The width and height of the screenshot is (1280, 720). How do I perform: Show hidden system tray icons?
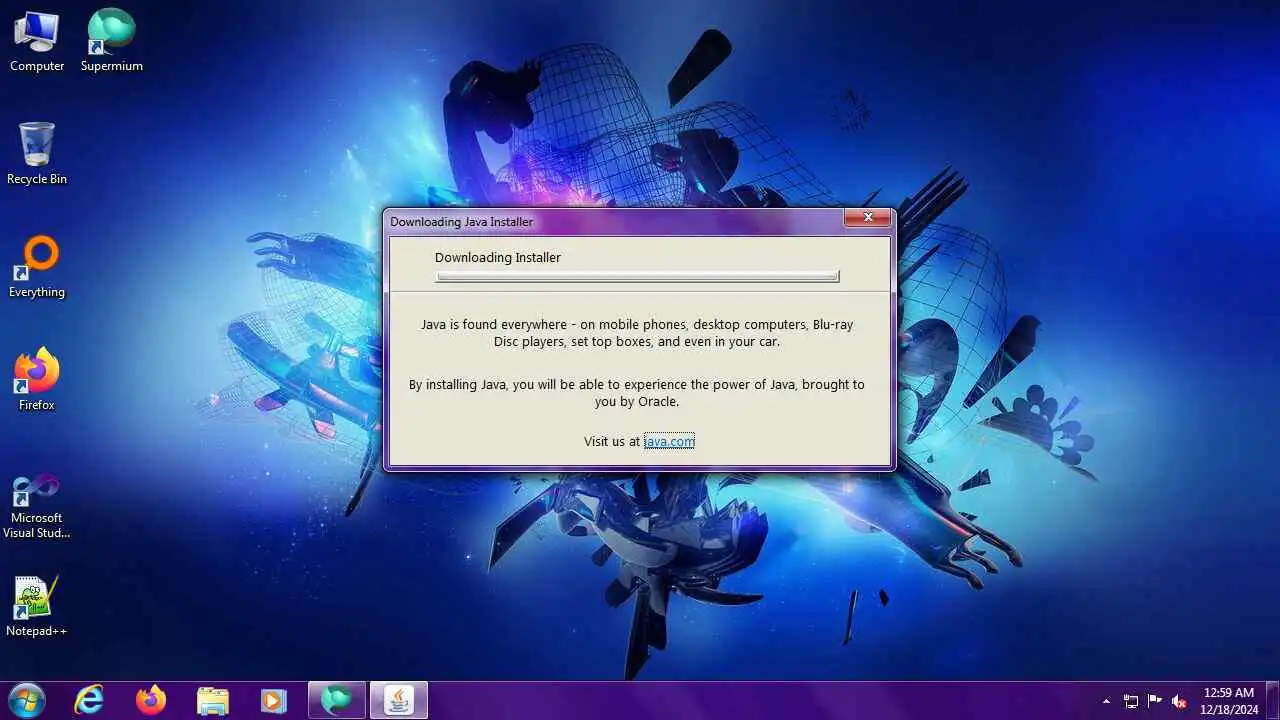pyautogui.click(x=1106, y=701)
